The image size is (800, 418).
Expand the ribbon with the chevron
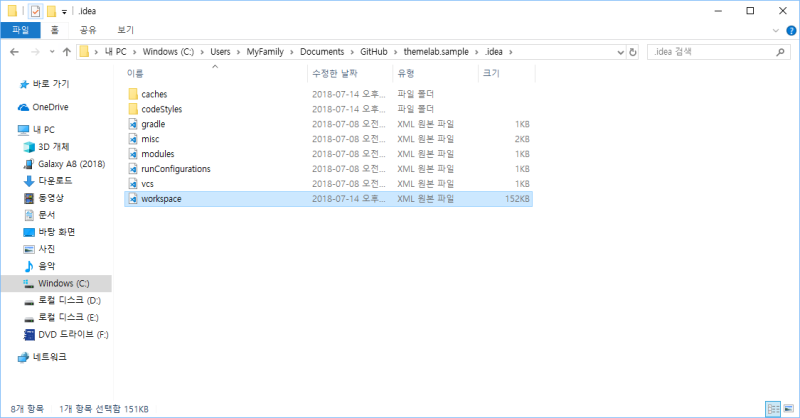[776, 31]
